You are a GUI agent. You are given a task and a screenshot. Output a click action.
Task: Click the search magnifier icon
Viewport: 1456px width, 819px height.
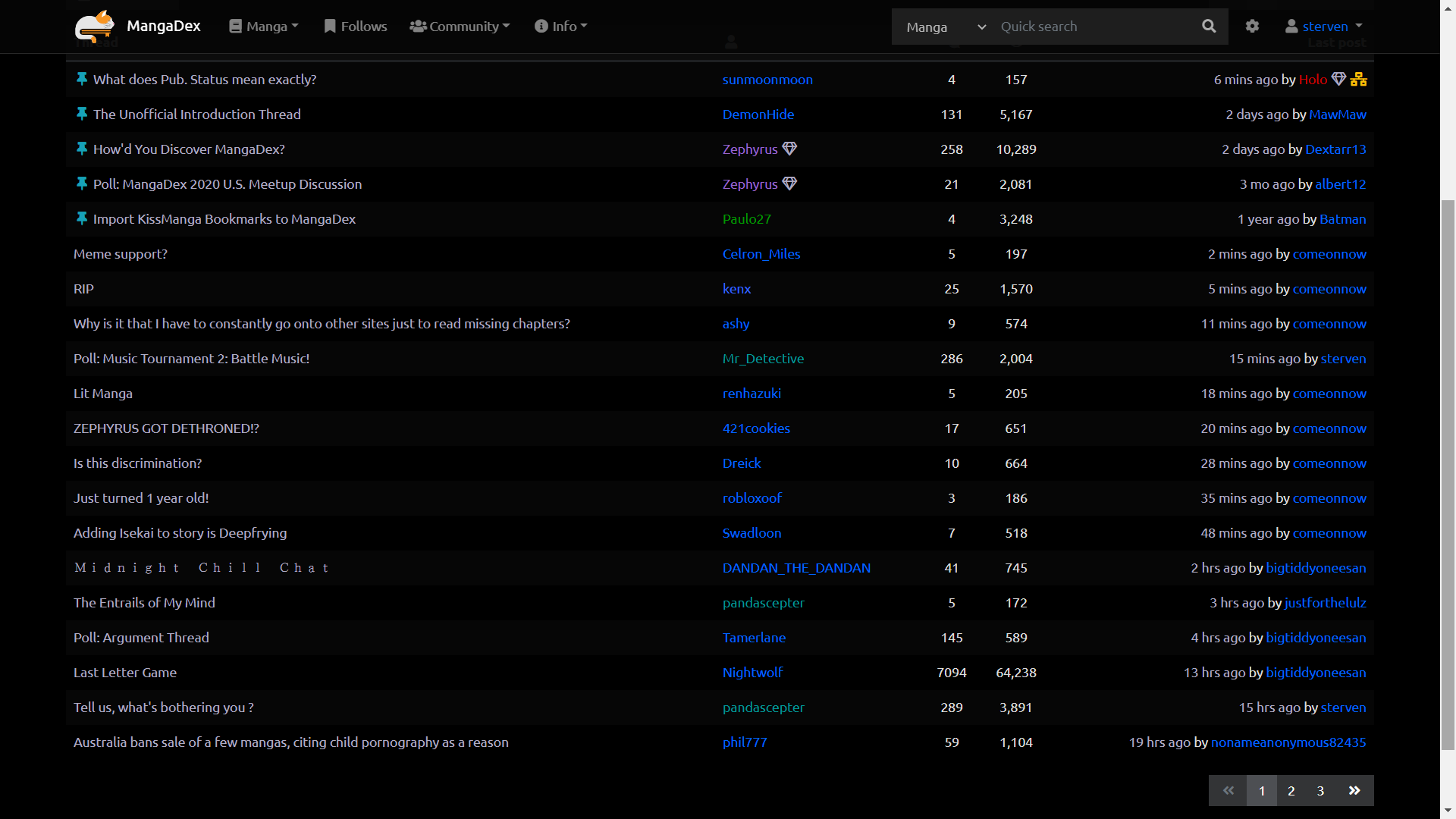pyautogui.click(x=1209, y=27)
